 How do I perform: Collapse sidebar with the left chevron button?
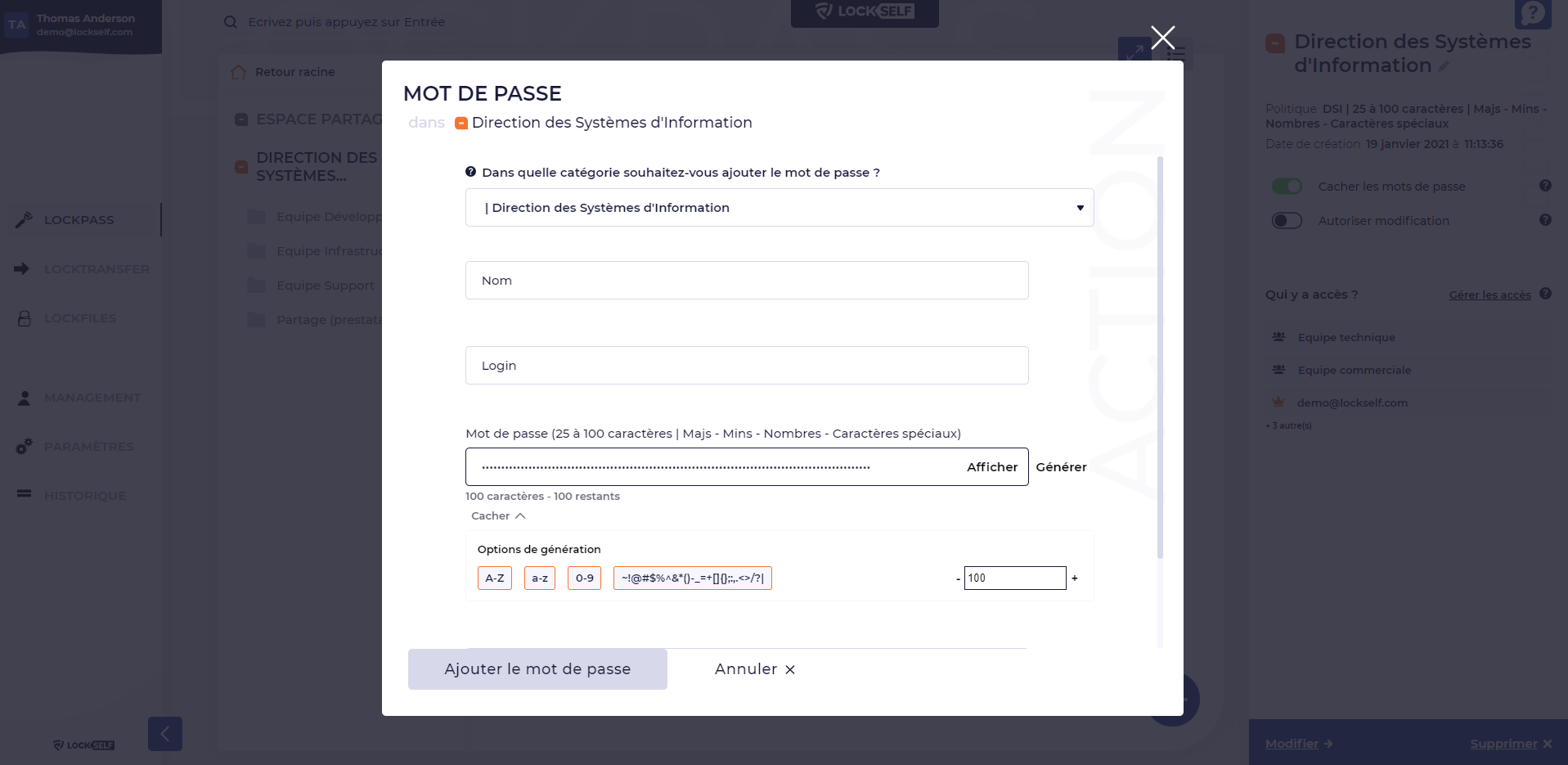pyautogui.click(x=165, y=734)
